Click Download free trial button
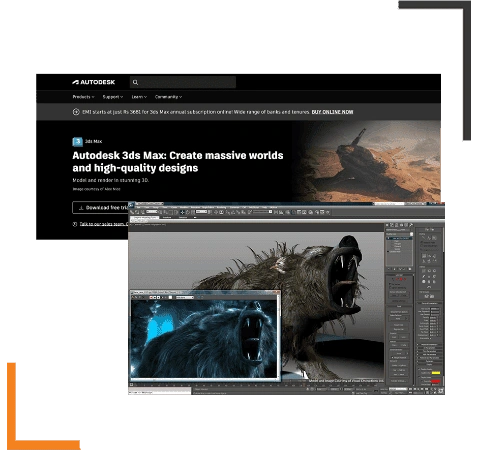This screenshot has height=452, width=478. pos(101,207)
